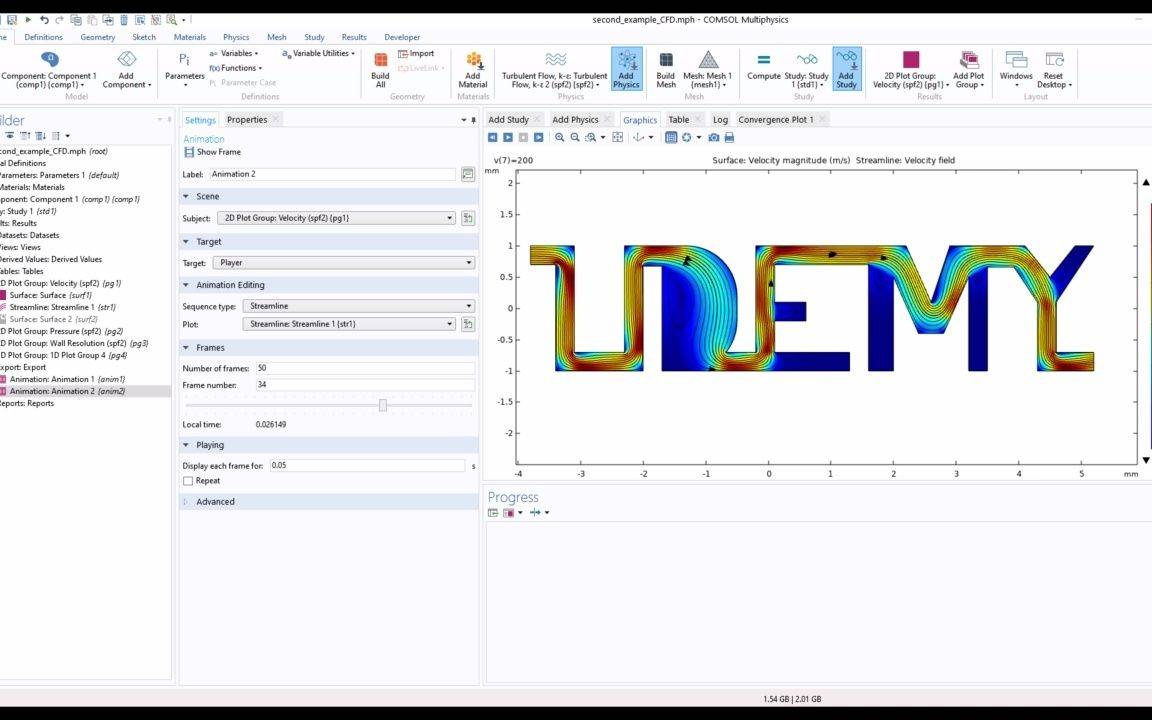Click the Mesh 1 ribbon icon
The width and height of the screenshot is (1152, 720).
(x=708, y=60)
